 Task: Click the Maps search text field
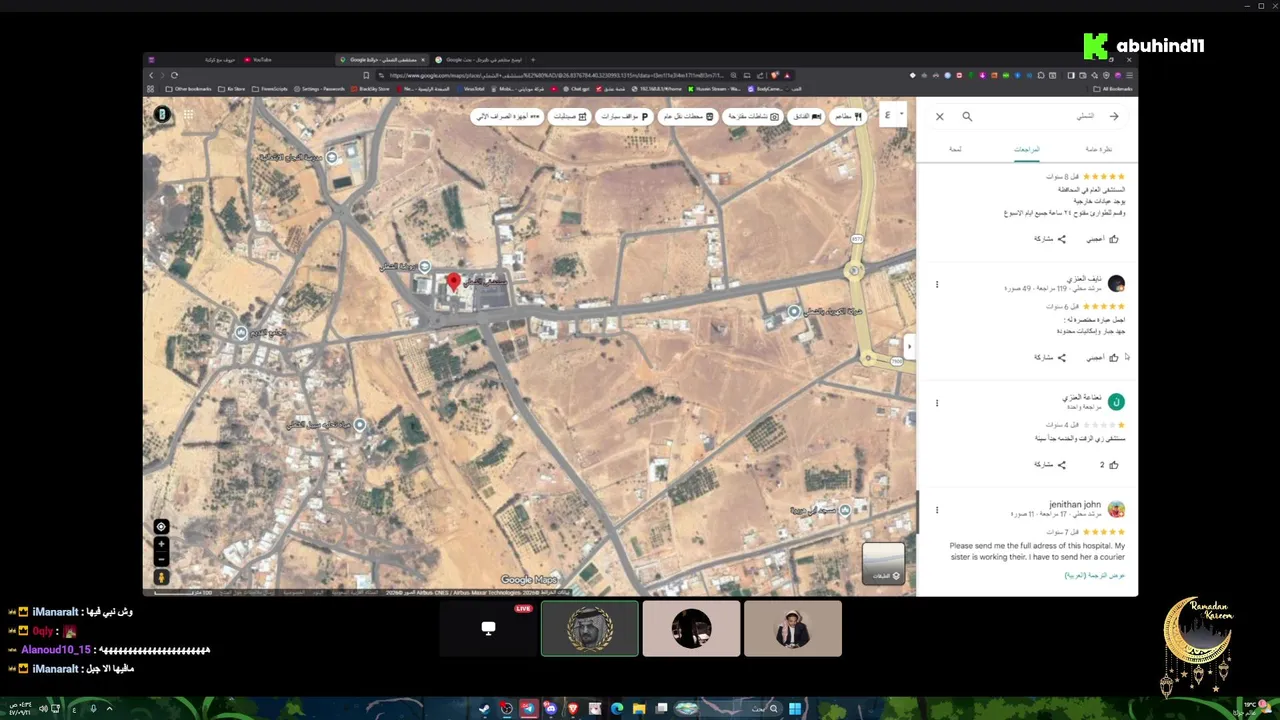click(x=1040, y=117)
